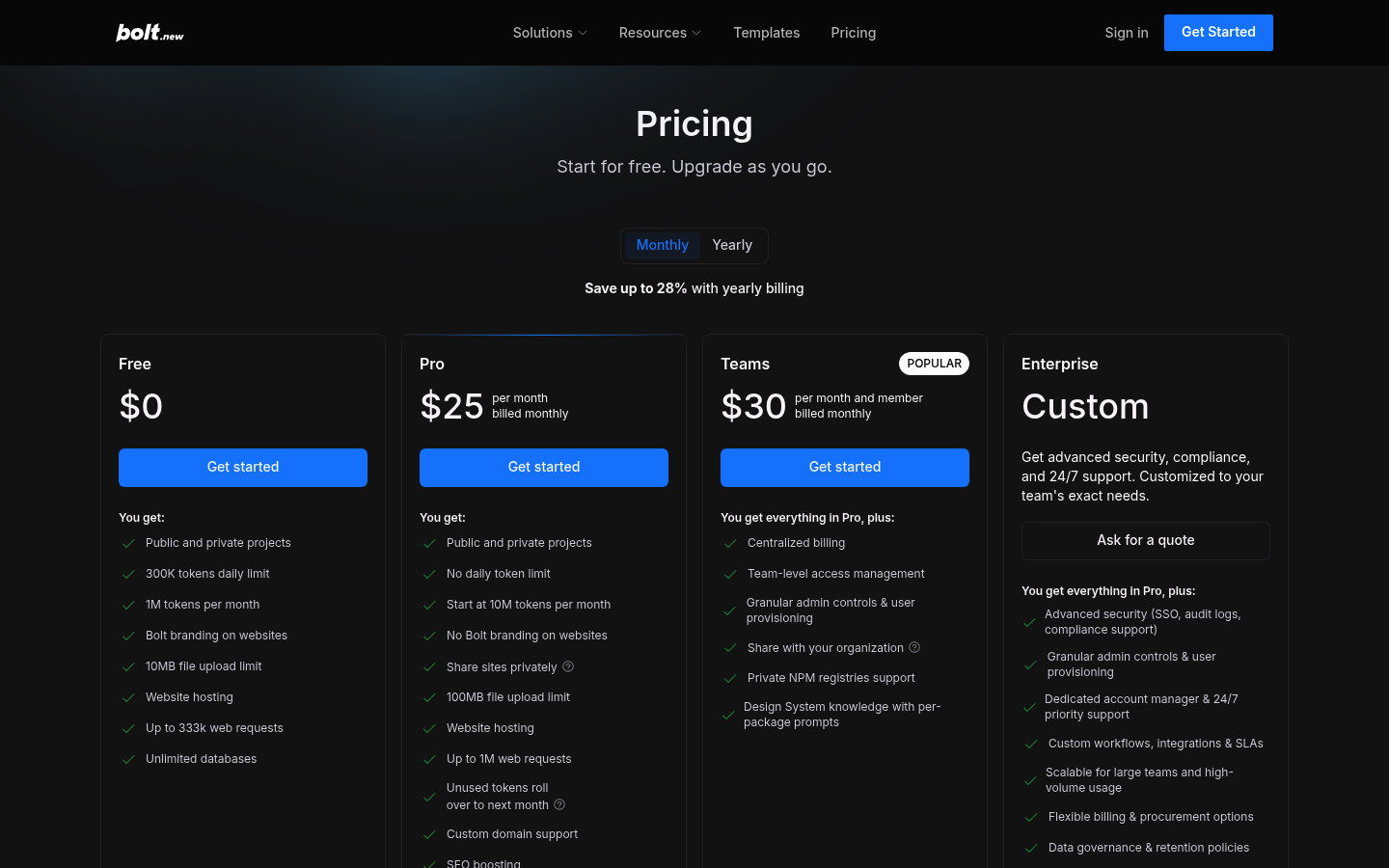Click checkmark beside 300K tokens daily limit

128,574
